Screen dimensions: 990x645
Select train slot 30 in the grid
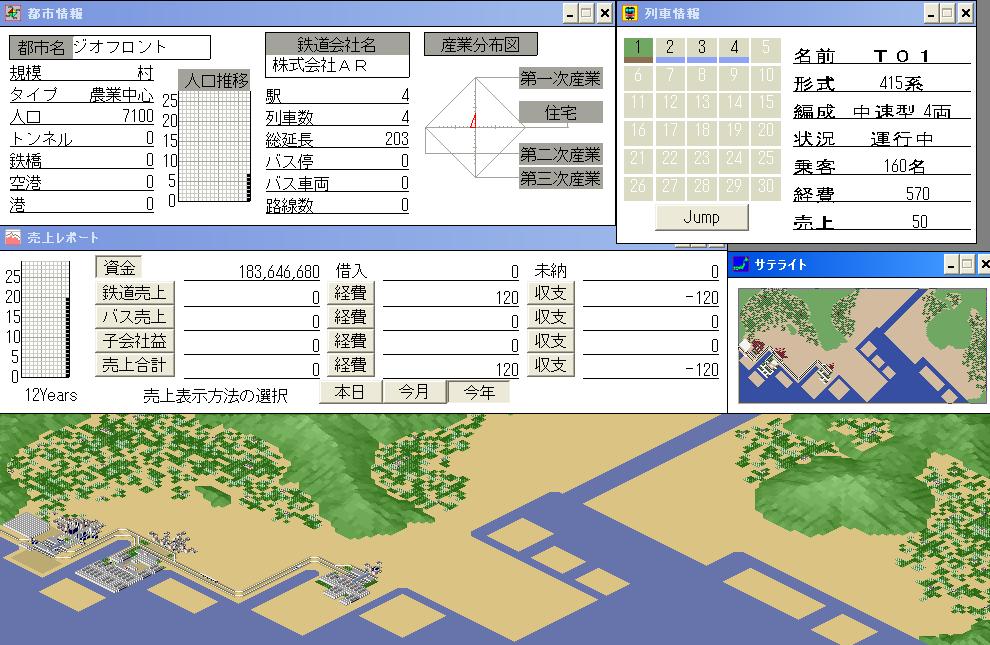coord(766,187)
